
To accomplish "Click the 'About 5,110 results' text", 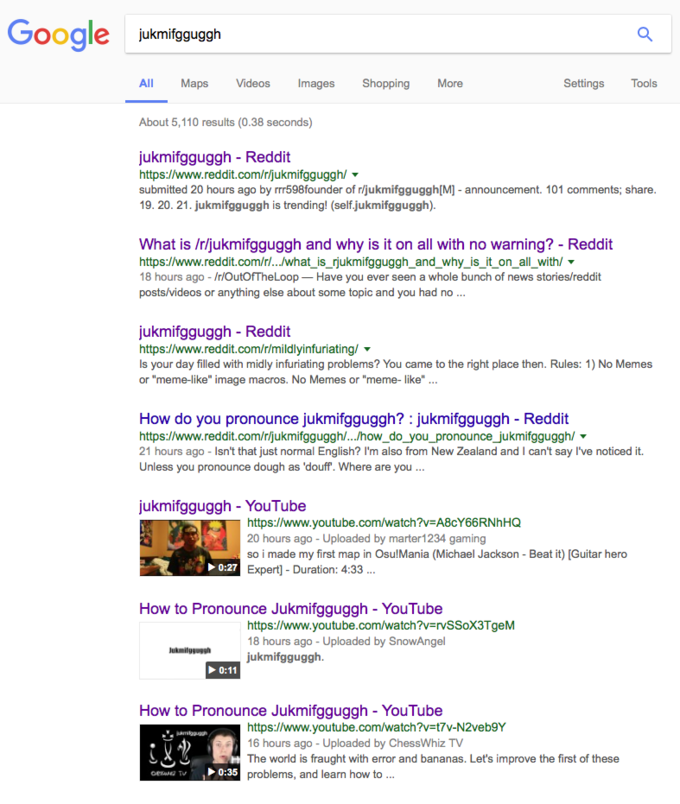I will click(226, 122).
